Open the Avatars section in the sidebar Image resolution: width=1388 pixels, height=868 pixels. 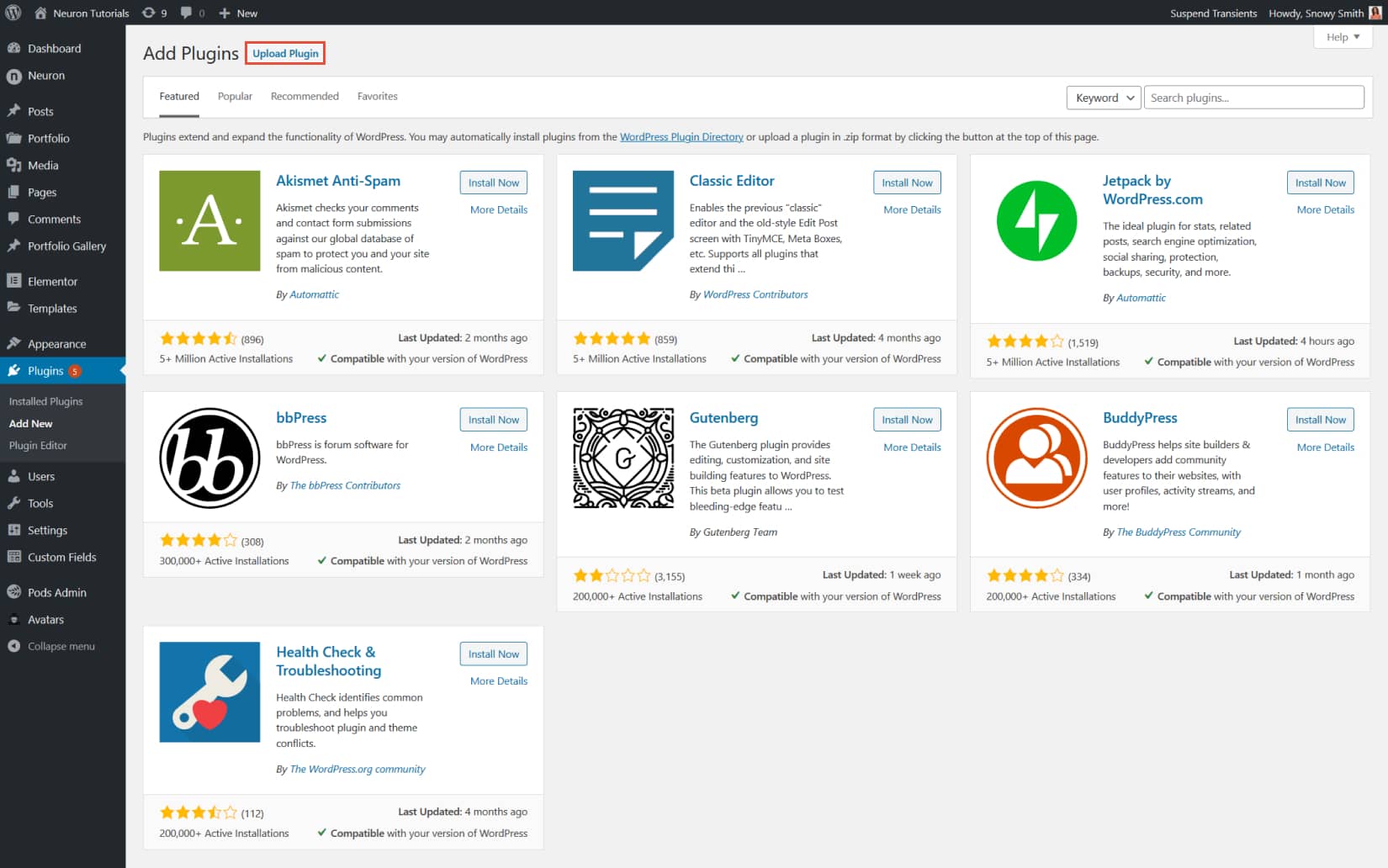click(x=15, y=619)
